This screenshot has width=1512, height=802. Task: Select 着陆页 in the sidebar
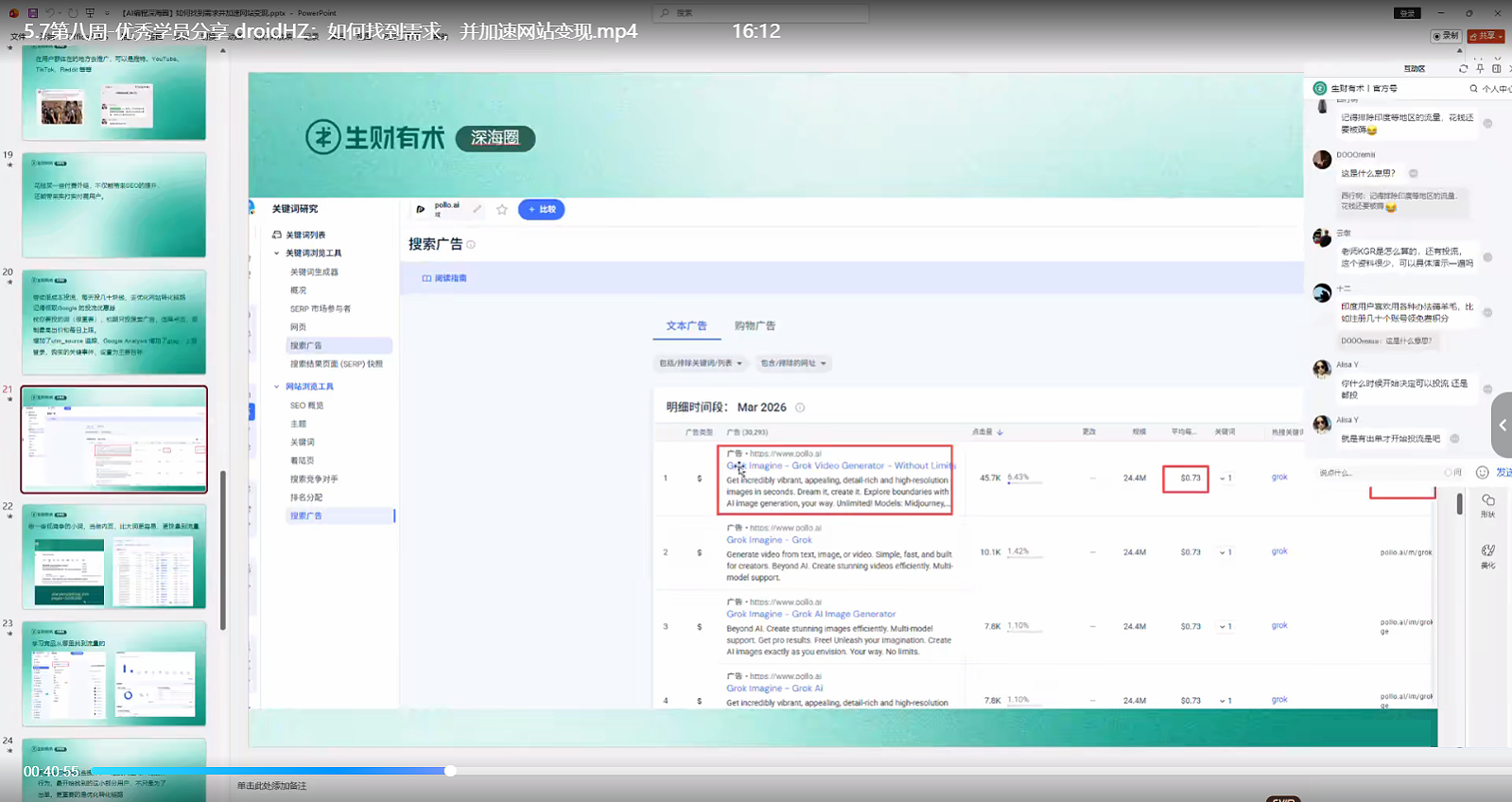[x=303, y=461]
